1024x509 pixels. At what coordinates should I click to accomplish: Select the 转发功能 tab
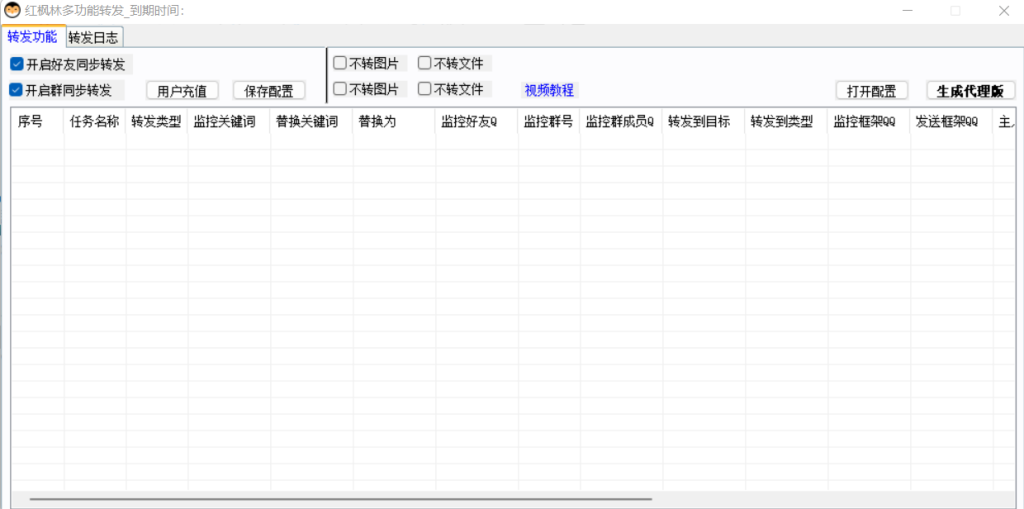pyautogui.click(x=32, y=37)
